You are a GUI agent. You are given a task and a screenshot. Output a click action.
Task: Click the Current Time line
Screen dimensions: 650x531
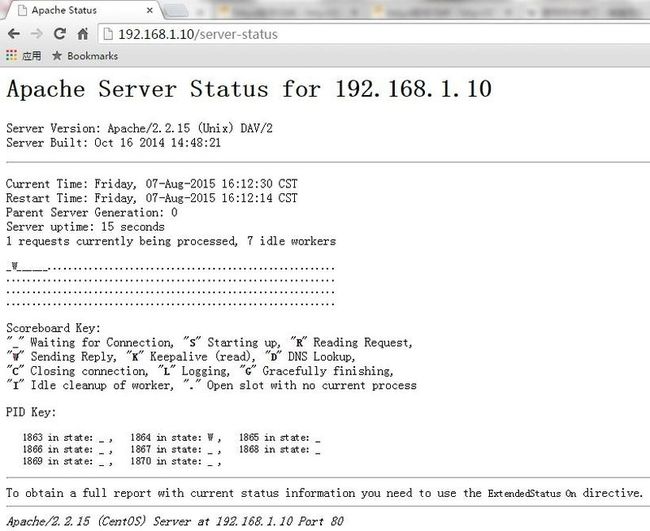(x=152, y=184)
